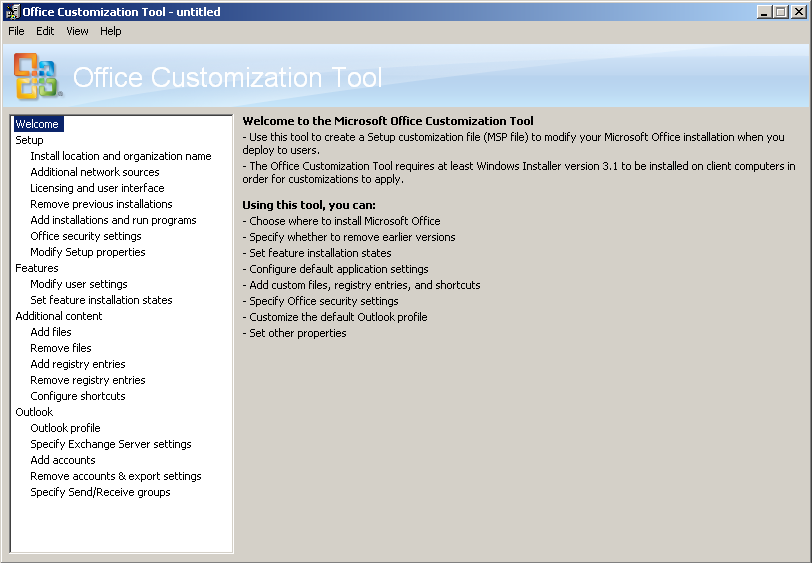812x563 pixels.
Task: Open the Outlook profile page
Action: pos(65,428)
